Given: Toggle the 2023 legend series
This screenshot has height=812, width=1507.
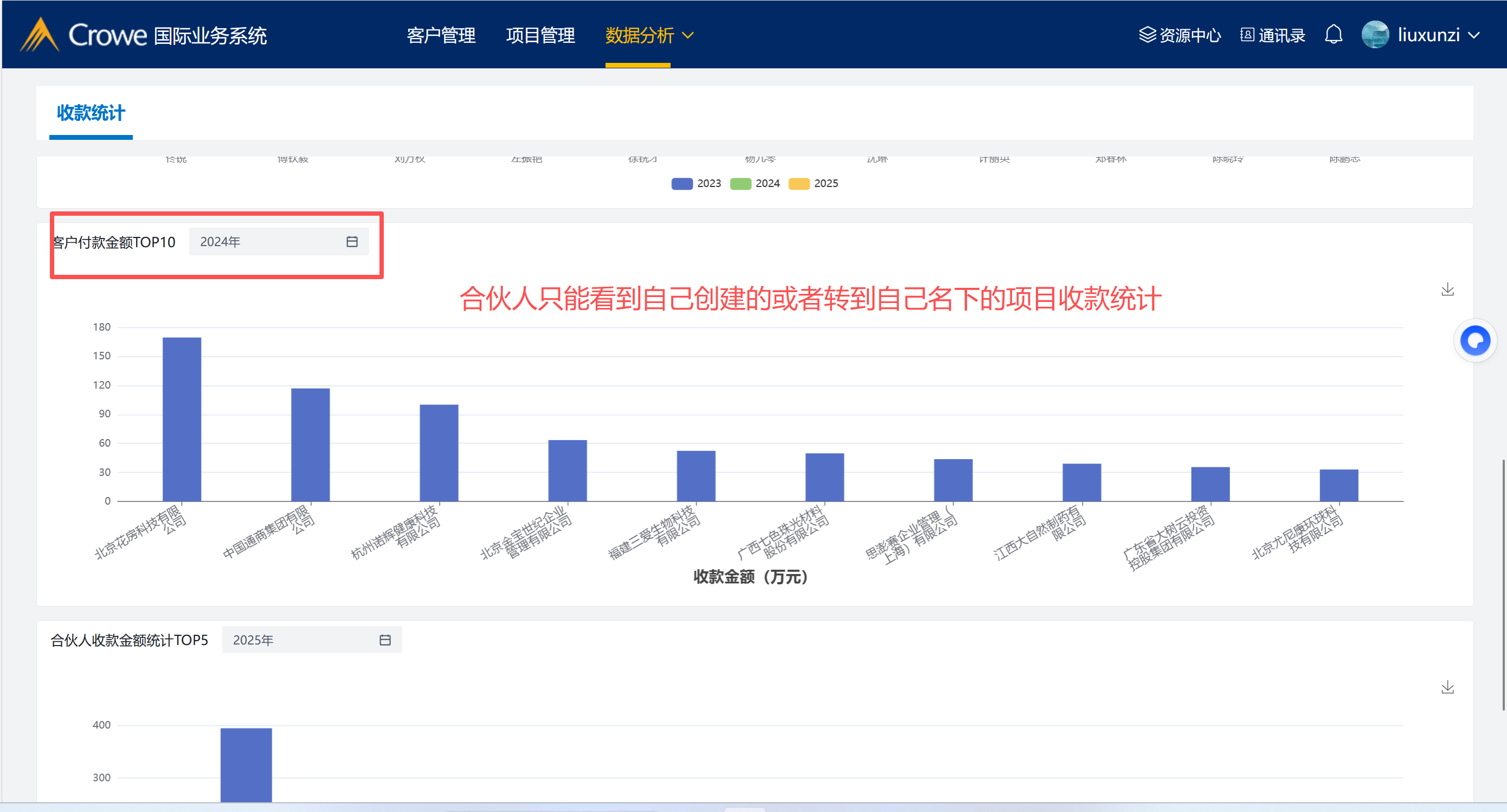Looking at the screenshot, I should coord(682,184).
